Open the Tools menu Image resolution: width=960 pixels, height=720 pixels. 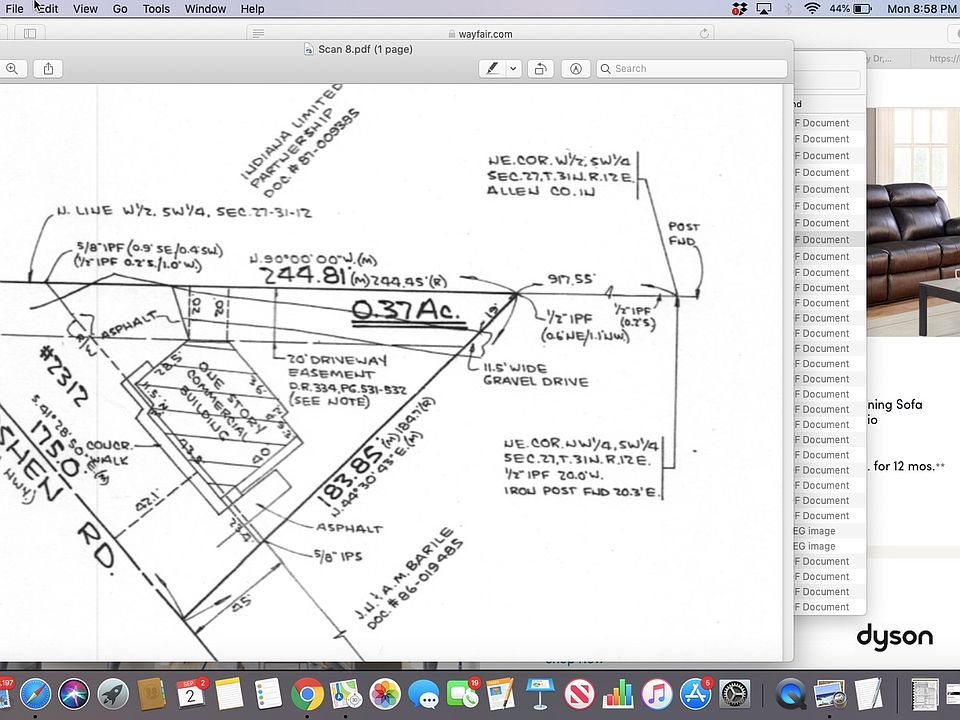(x=156, y=8)
